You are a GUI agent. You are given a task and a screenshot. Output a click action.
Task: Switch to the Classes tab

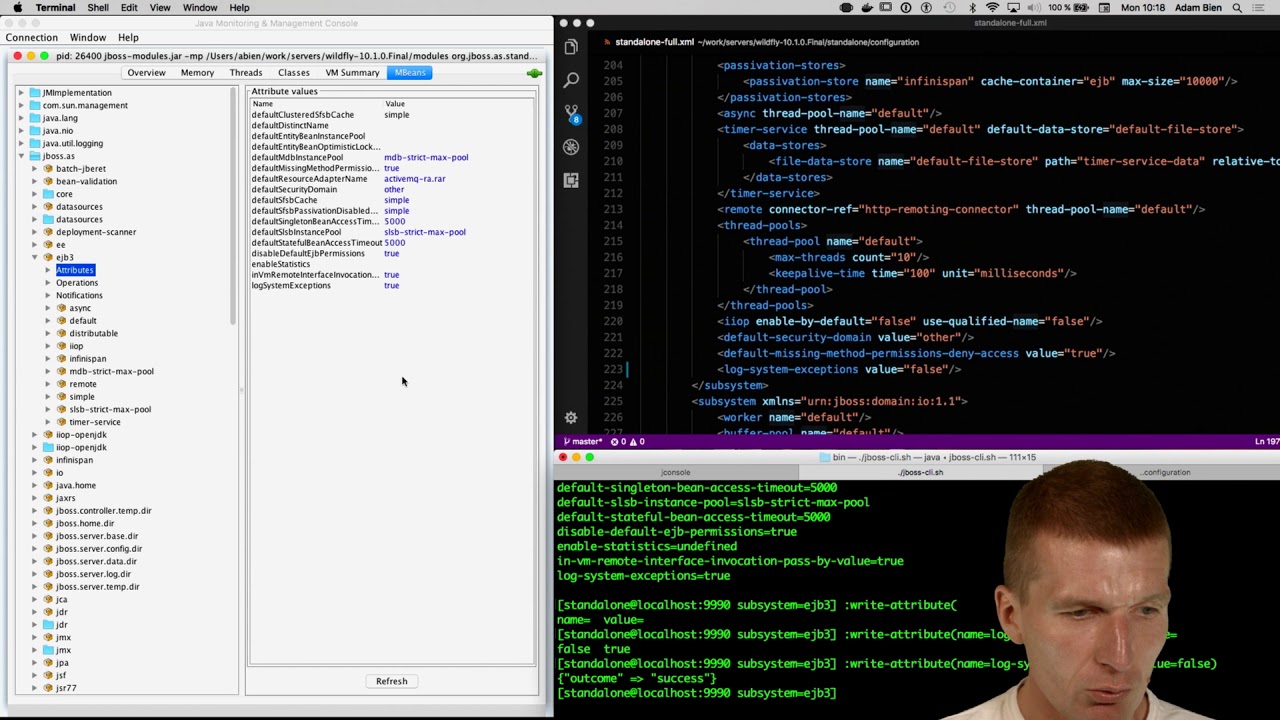pos(294,73)
